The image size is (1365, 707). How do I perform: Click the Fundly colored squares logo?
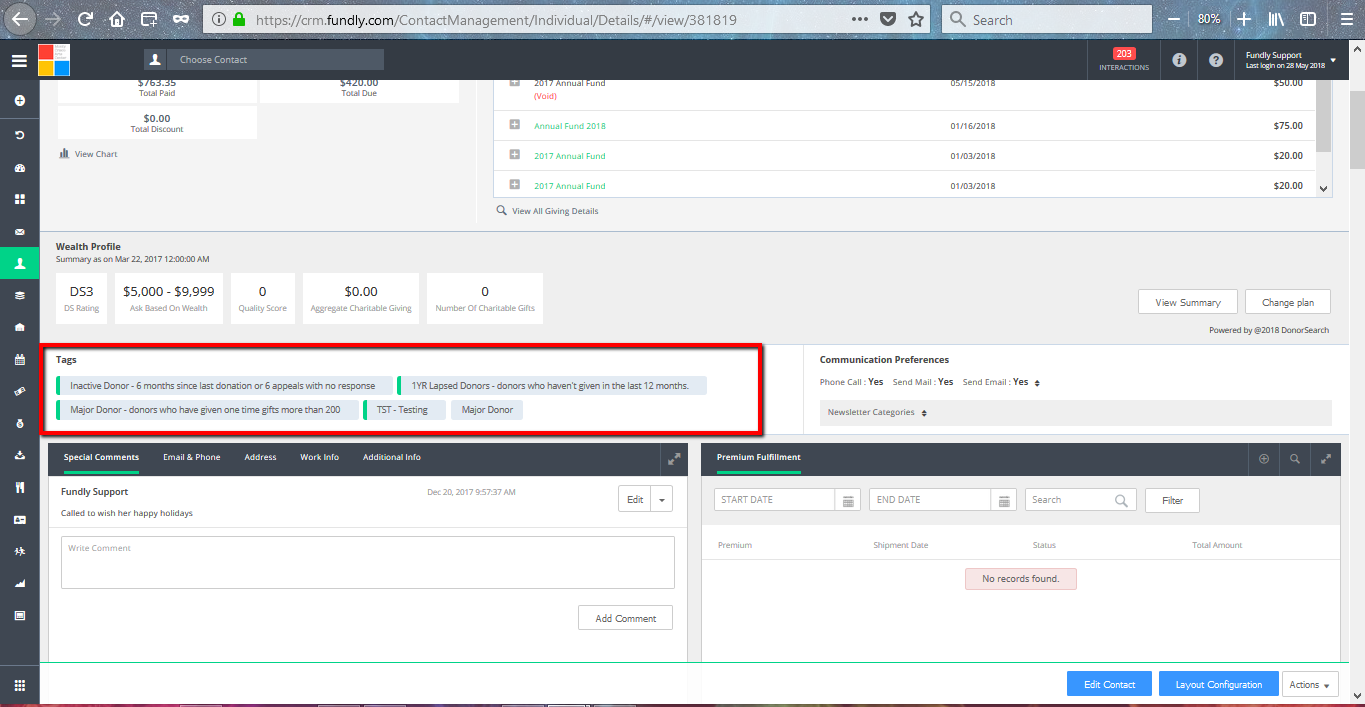(x=54, y=60)
